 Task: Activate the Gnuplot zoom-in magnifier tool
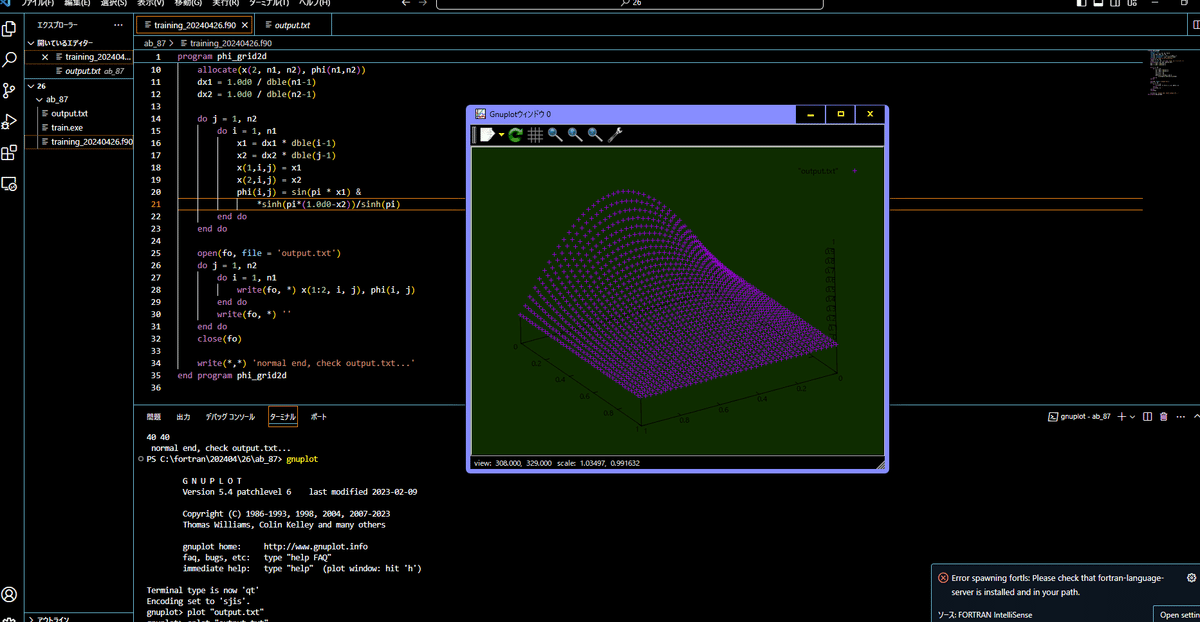(553, 134)
